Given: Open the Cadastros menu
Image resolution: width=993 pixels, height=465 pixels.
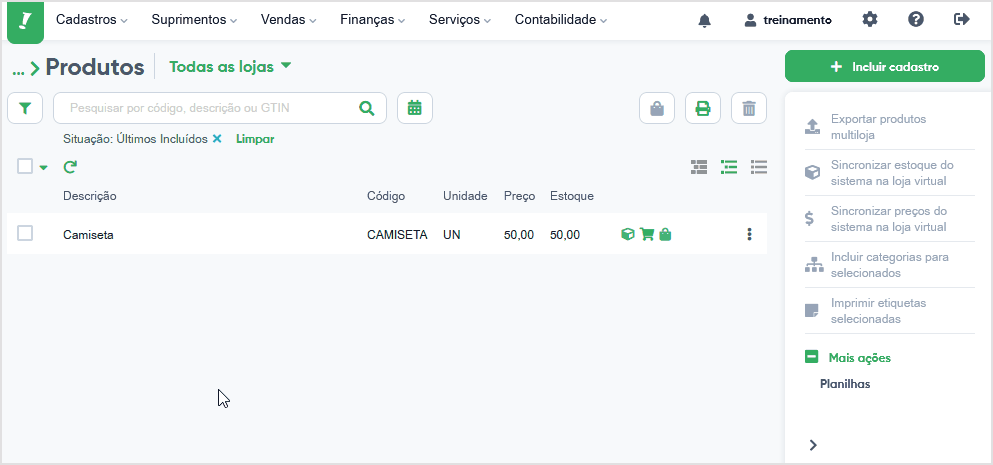Looking at the screenshot, I should pyautogui.click(x=92, y=20).
